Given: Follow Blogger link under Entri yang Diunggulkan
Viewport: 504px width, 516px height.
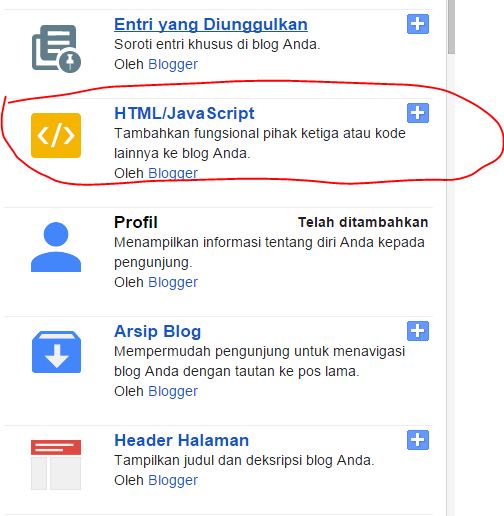Looking at the screenshot, I should tap(173, 64).
